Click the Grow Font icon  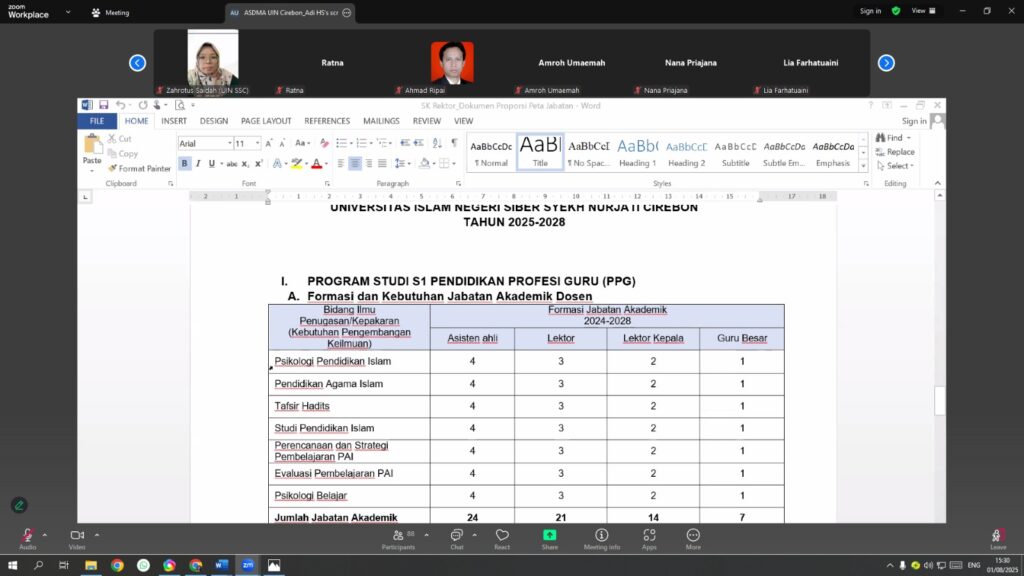268,144
